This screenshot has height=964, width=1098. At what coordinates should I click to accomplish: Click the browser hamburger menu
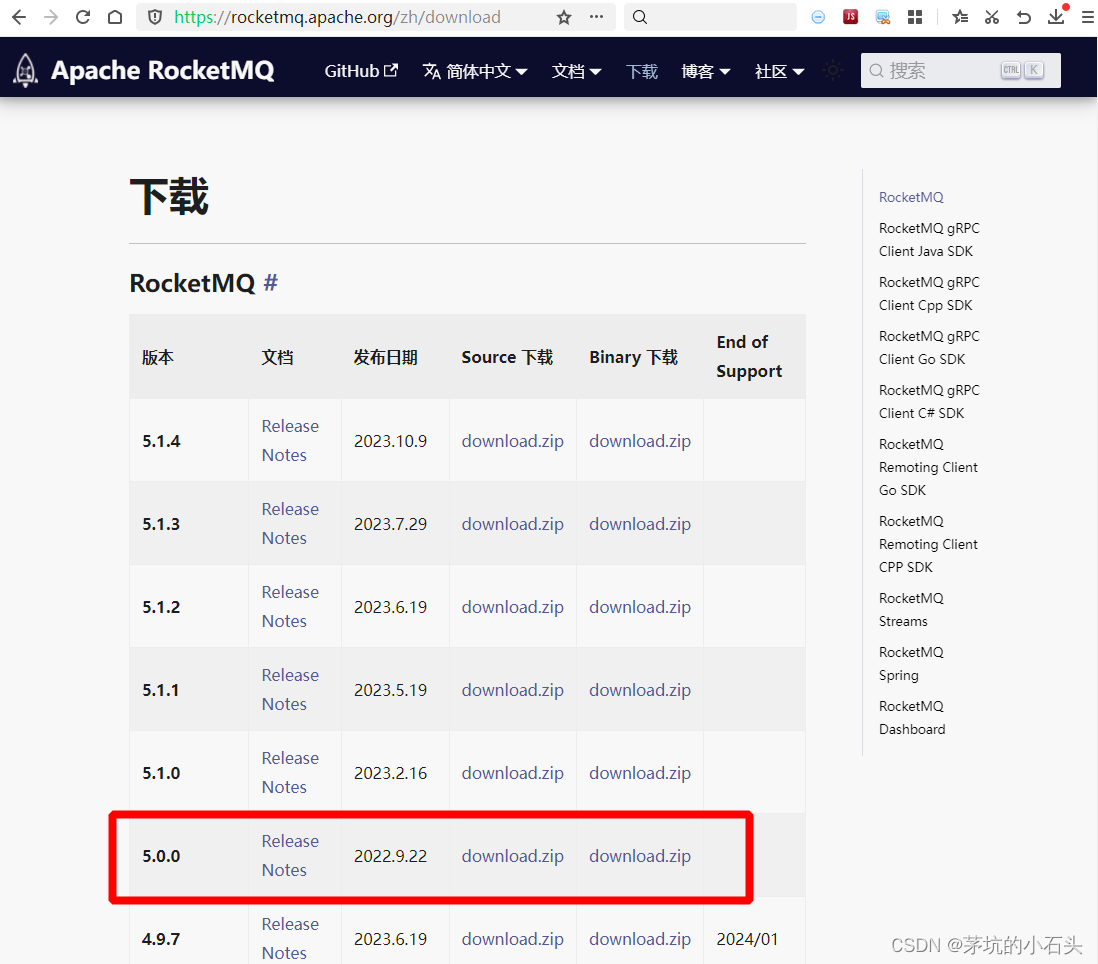[1086, 17]
